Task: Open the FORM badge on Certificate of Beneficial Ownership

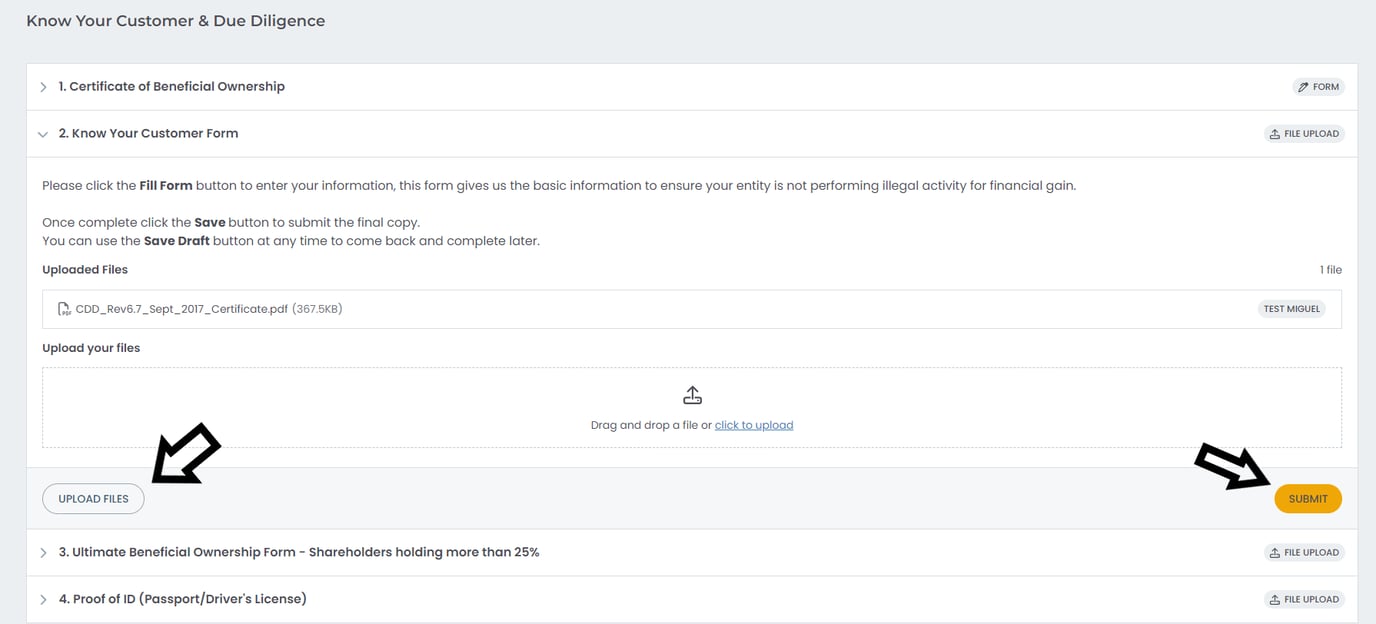Action: point(1318,86)
